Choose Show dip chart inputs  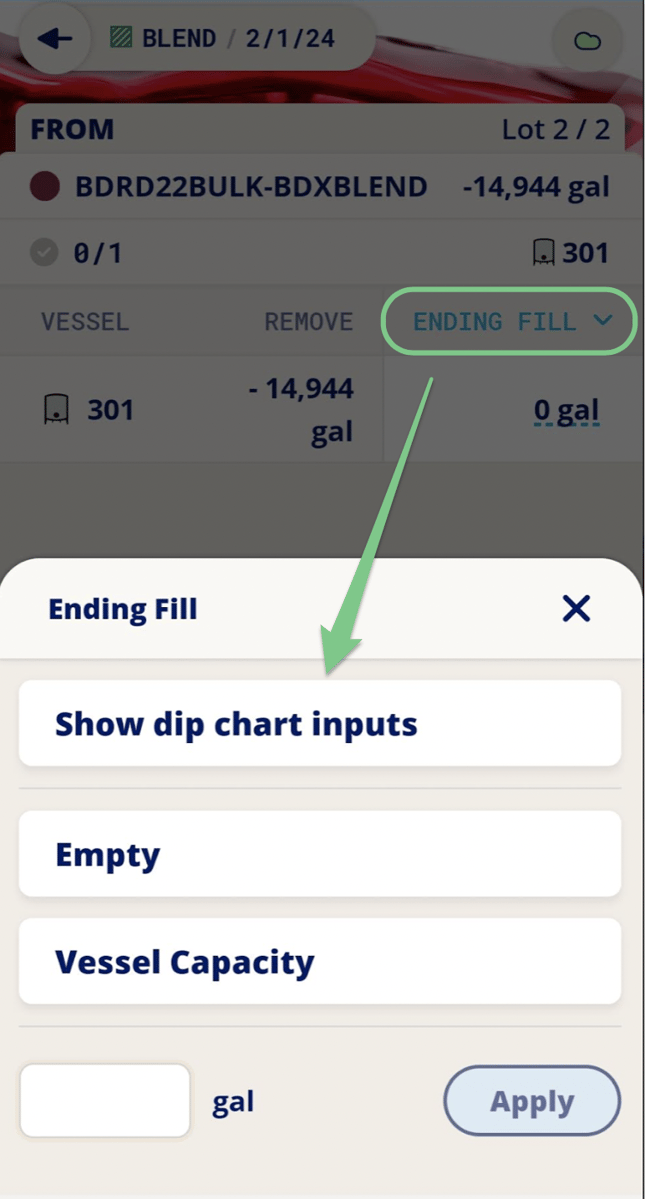320,723
